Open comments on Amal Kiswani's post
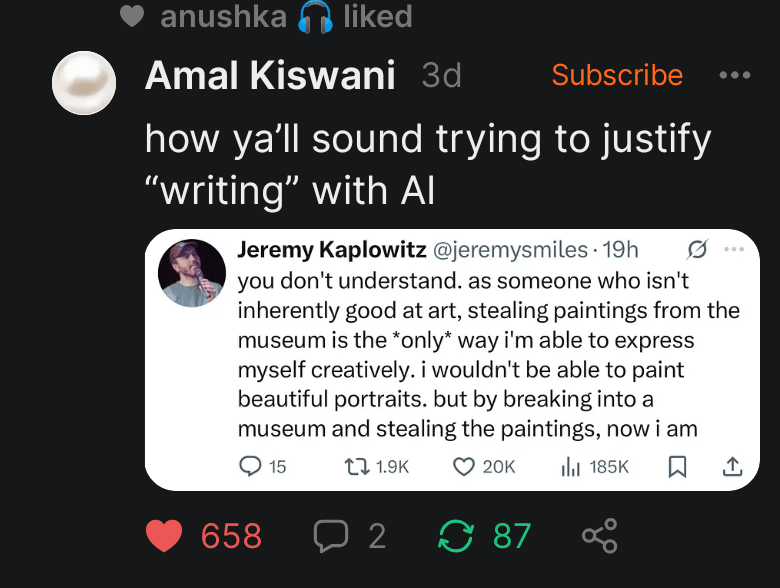Screen dimensions: 780x588 [x=330, y=536]
